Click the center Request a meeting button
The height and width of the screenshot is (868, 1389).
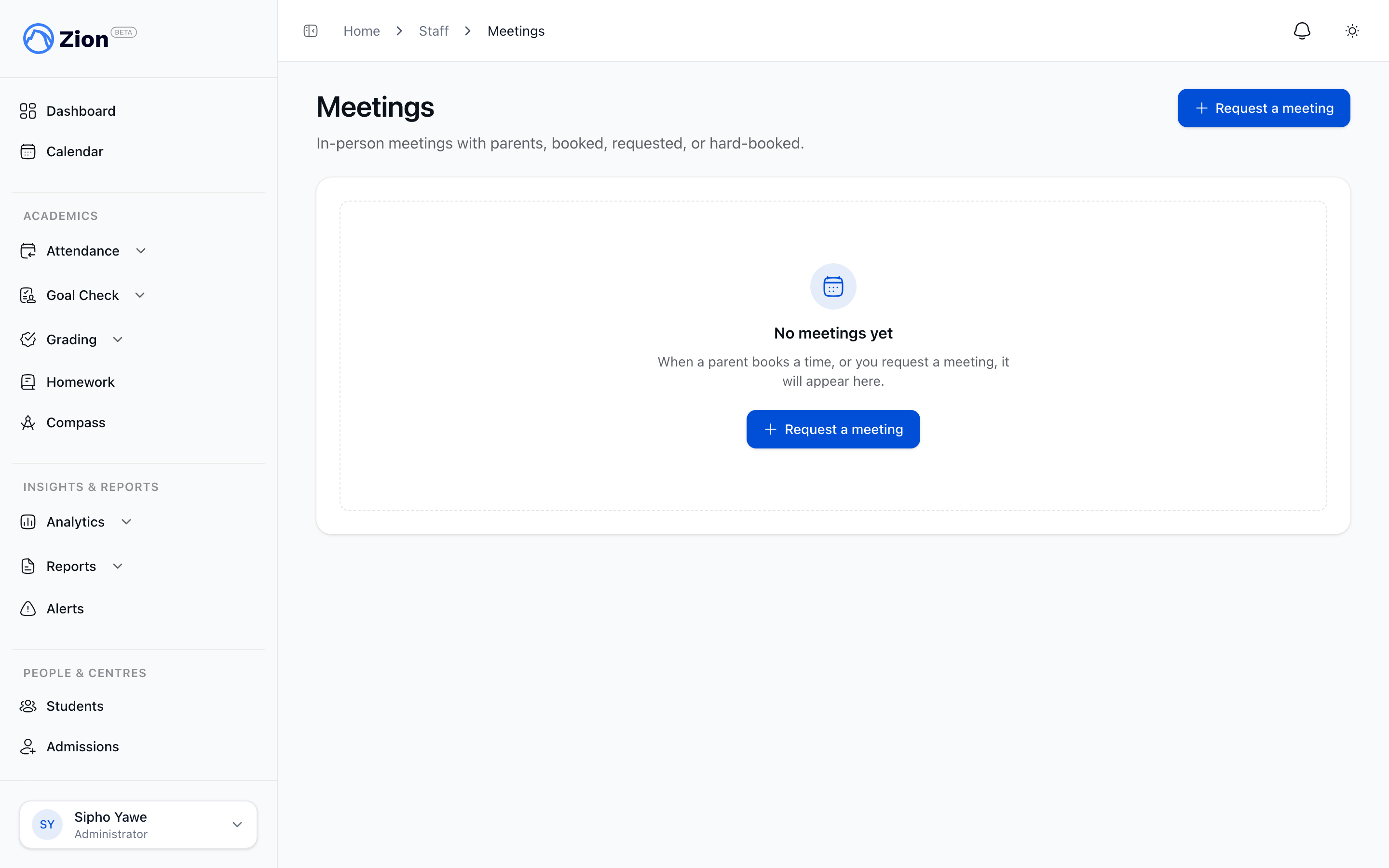[x=833, y=429]
